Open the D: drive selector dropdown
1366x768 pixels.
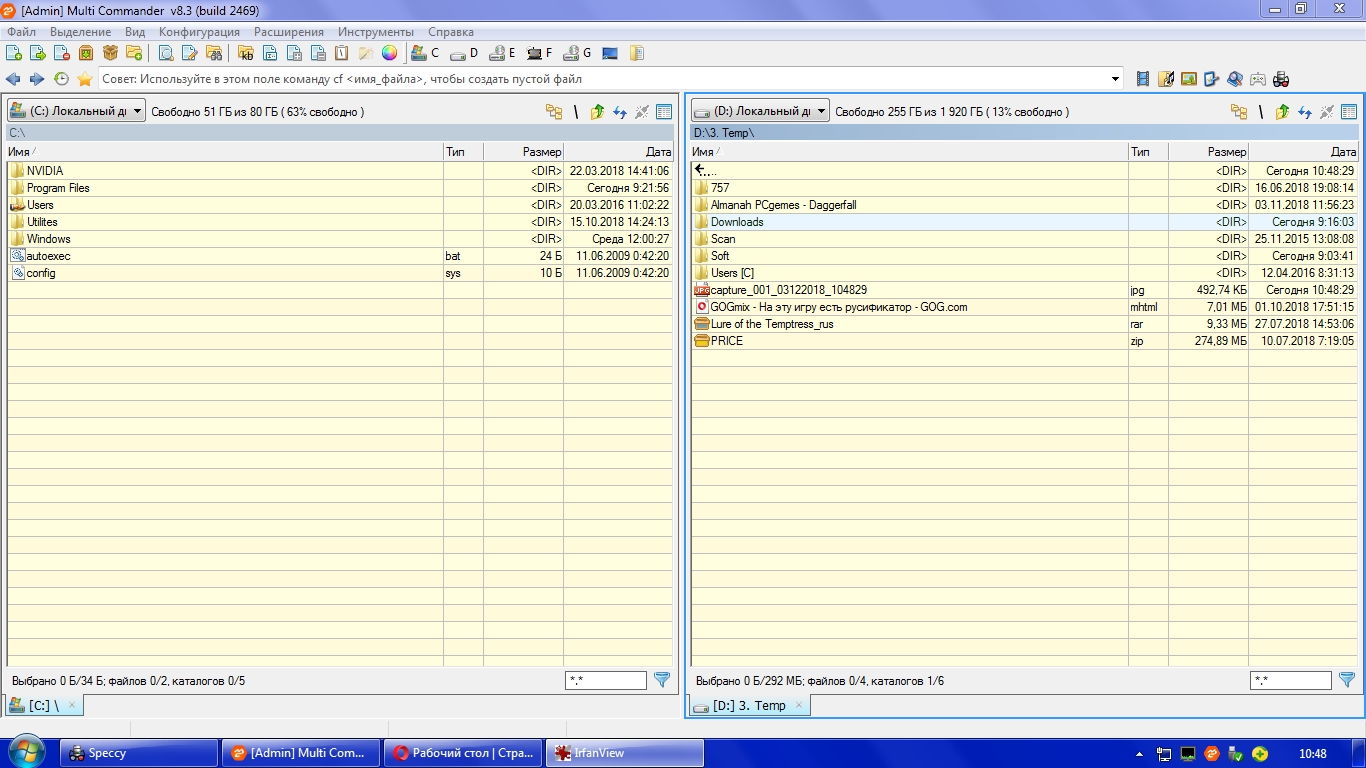point(760,111)
